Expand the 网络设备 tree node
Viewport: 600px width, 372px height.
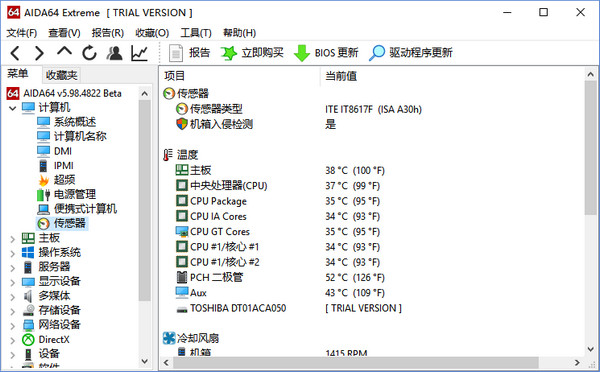click(13, 326)
